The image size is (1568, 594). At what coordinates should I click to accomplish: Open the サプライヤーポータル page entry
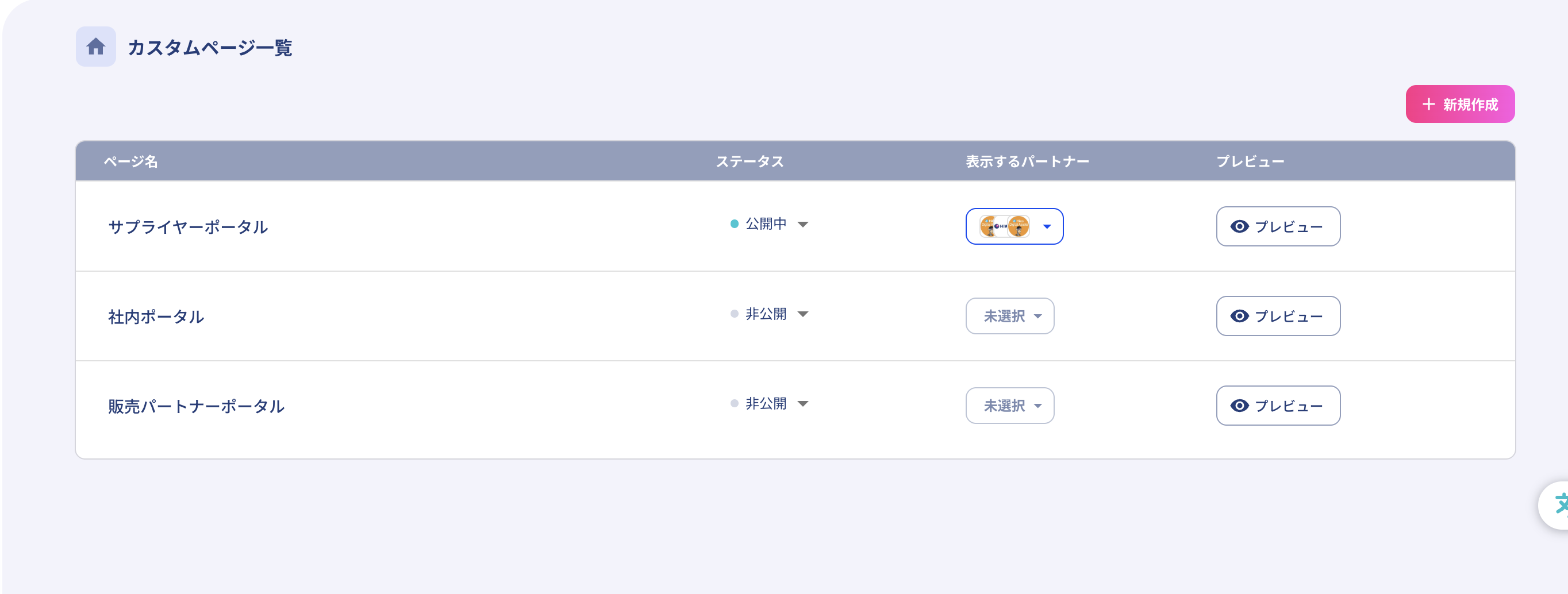[188, 227]
